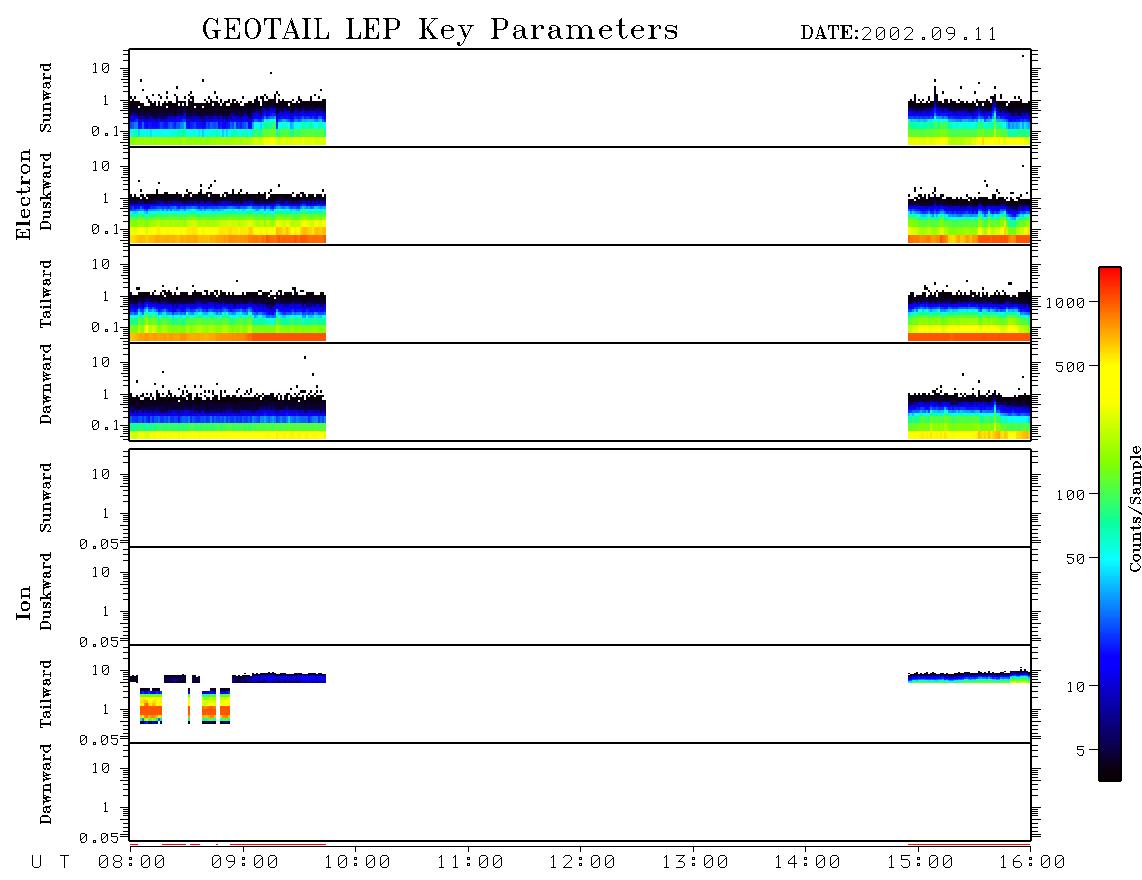
Task: Pick the black bottom of the colorbar
Action: [1110, 769]
